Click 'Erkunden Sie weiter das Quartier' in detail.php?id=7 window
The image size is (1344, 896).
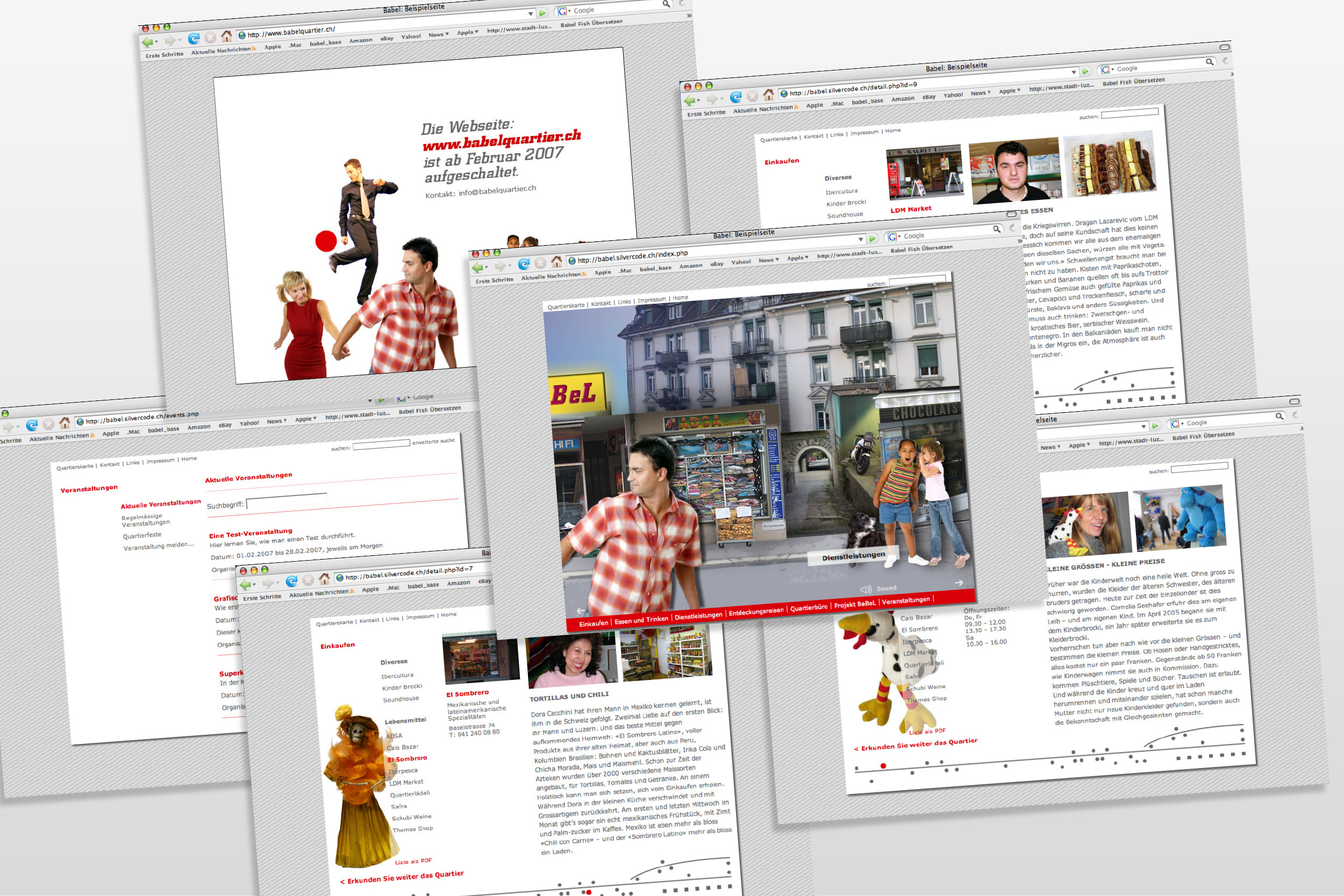click(402, 877)
